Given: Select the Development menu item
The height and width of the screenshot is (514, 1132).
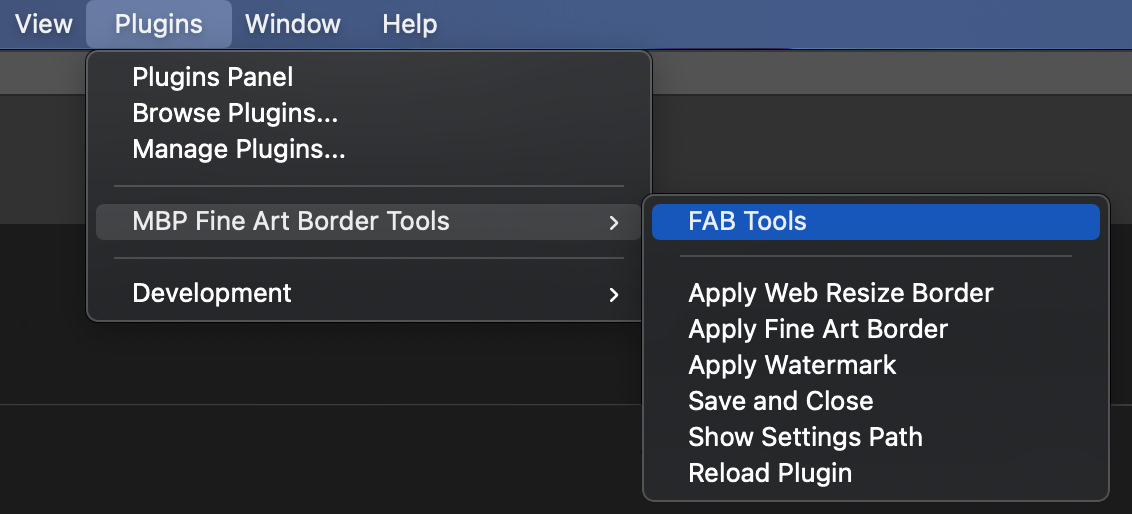Looking at the screenshot, I should (x=212, y=293).
